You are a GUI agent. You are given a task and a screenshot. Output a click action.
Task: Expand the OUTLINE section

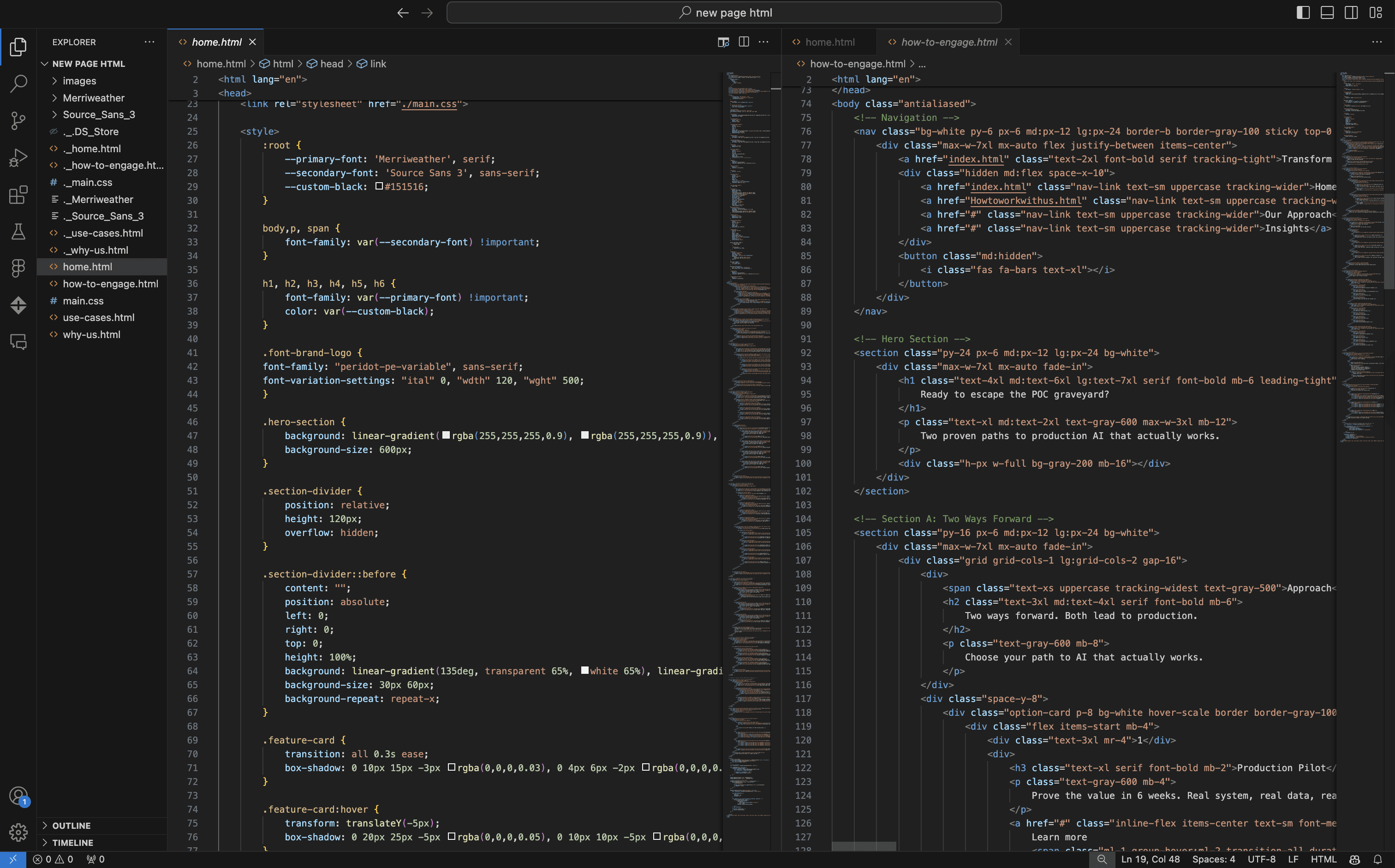click(71, 826)
